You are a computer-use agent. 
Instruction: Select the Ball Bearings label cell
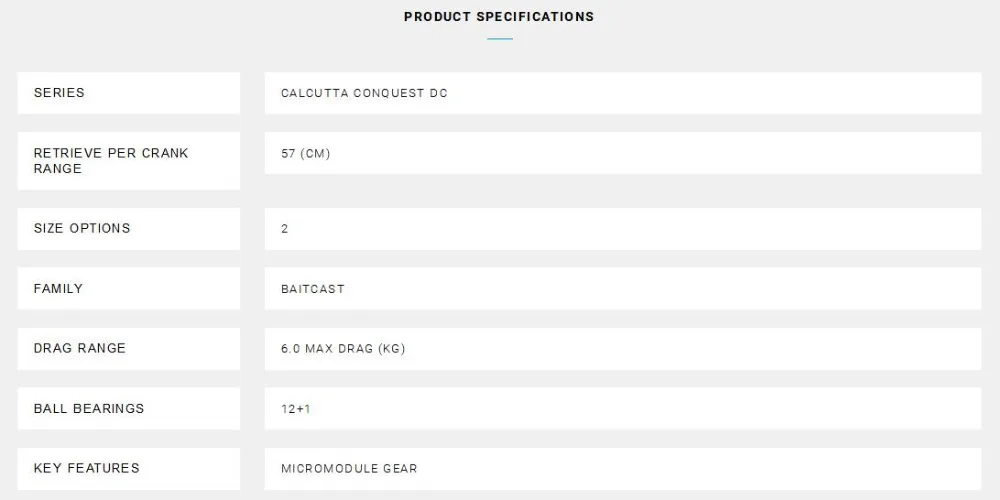pos(129,408)
